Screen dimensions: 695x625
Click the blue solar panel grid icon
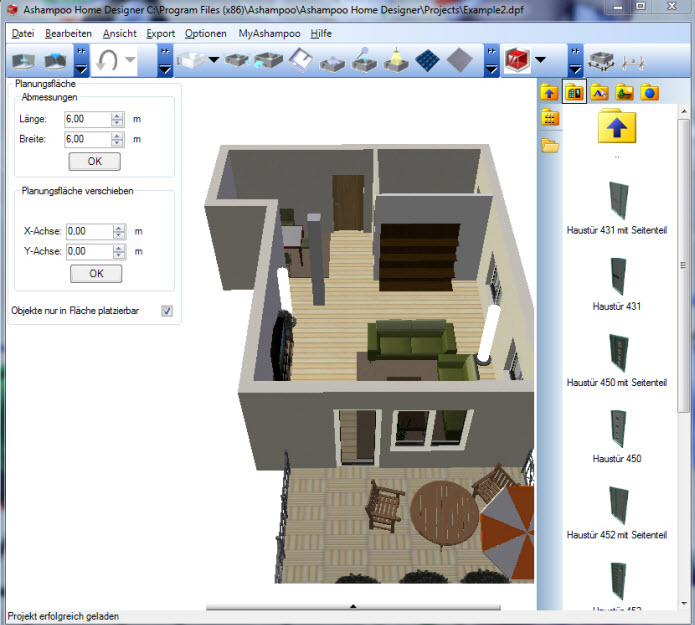click(x=427, y=60)
